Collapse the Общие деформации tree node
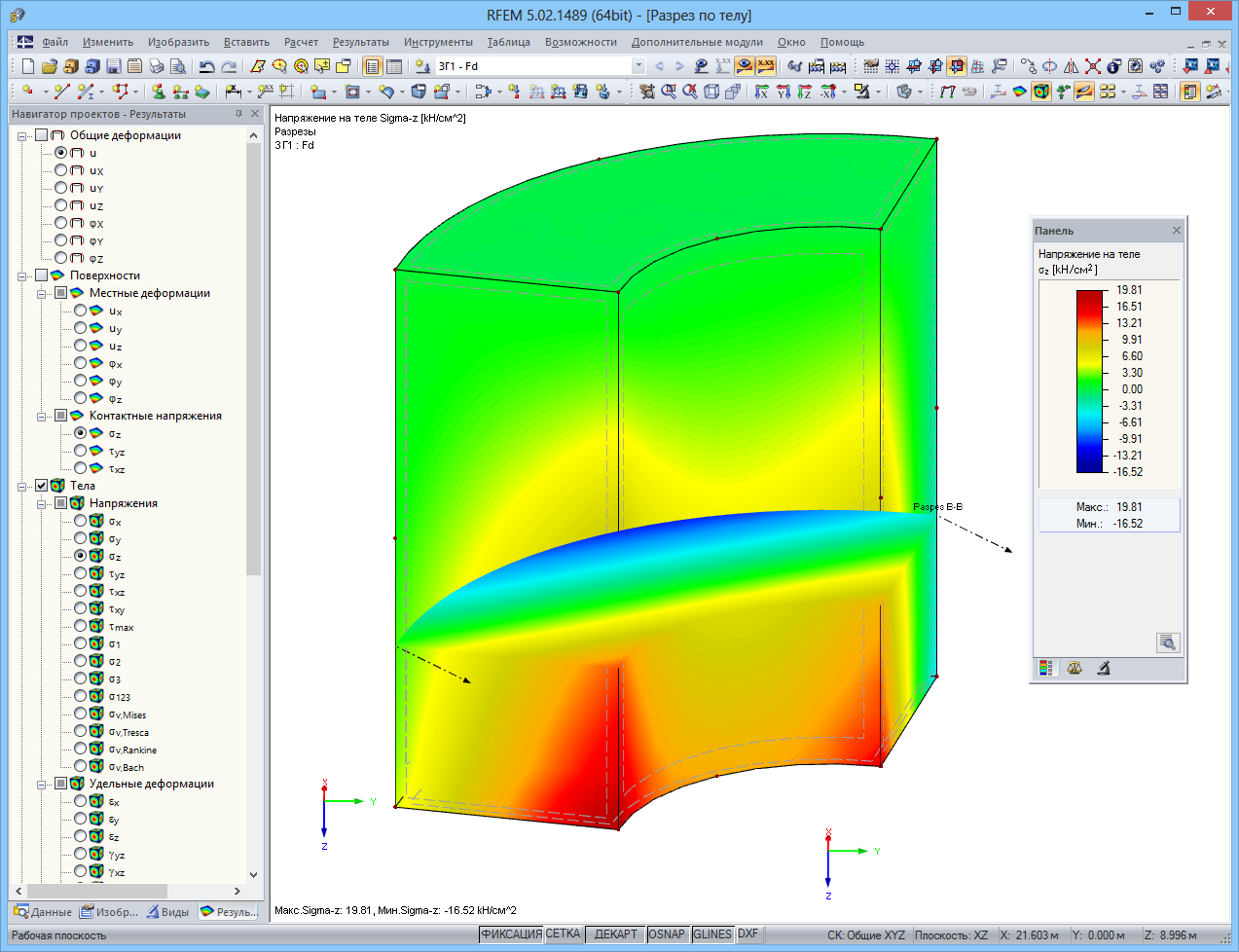Image resolution: width=1239 pixels, height=952 pixels. (x=22, y=136)
